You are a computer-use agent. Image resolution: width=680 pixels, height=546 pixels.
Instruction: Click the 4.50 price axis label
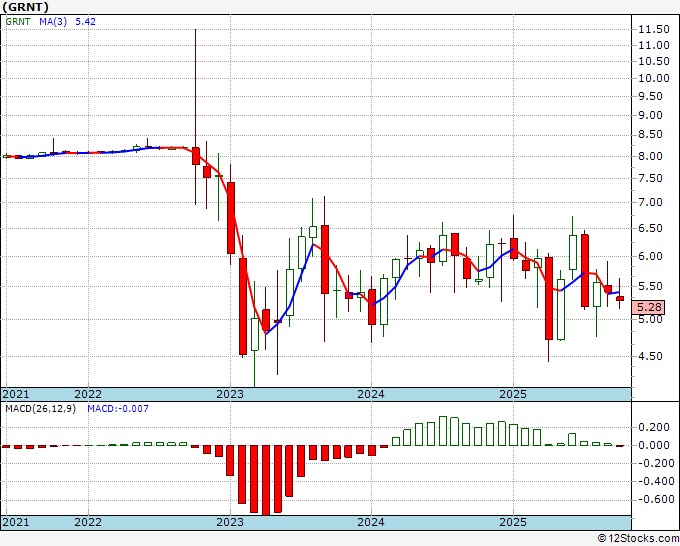click(x=651, y=356)
